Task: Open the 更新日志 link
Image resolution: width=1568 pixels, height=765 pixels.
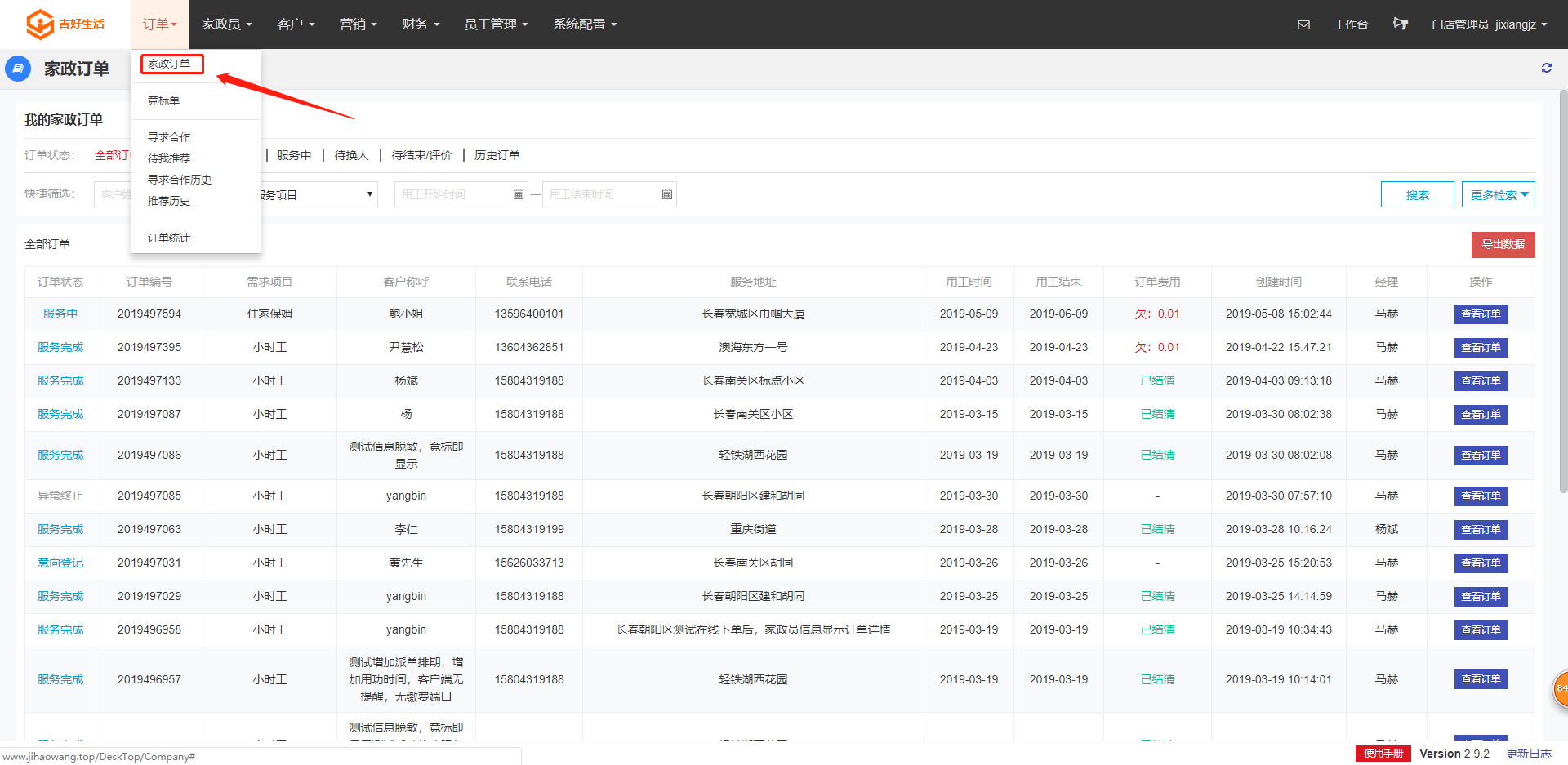Action: pyautogui.click(x=1529, y=754)
